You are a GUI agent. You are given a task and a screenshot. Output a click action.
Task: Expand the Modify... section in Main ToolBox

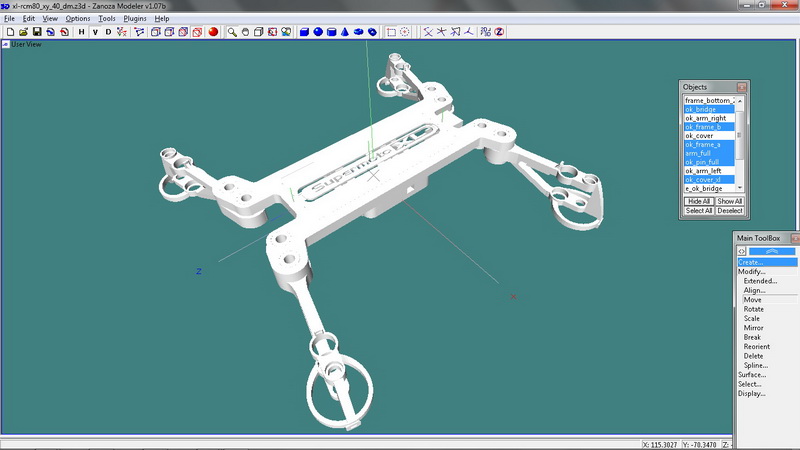(x=752, y=272)
